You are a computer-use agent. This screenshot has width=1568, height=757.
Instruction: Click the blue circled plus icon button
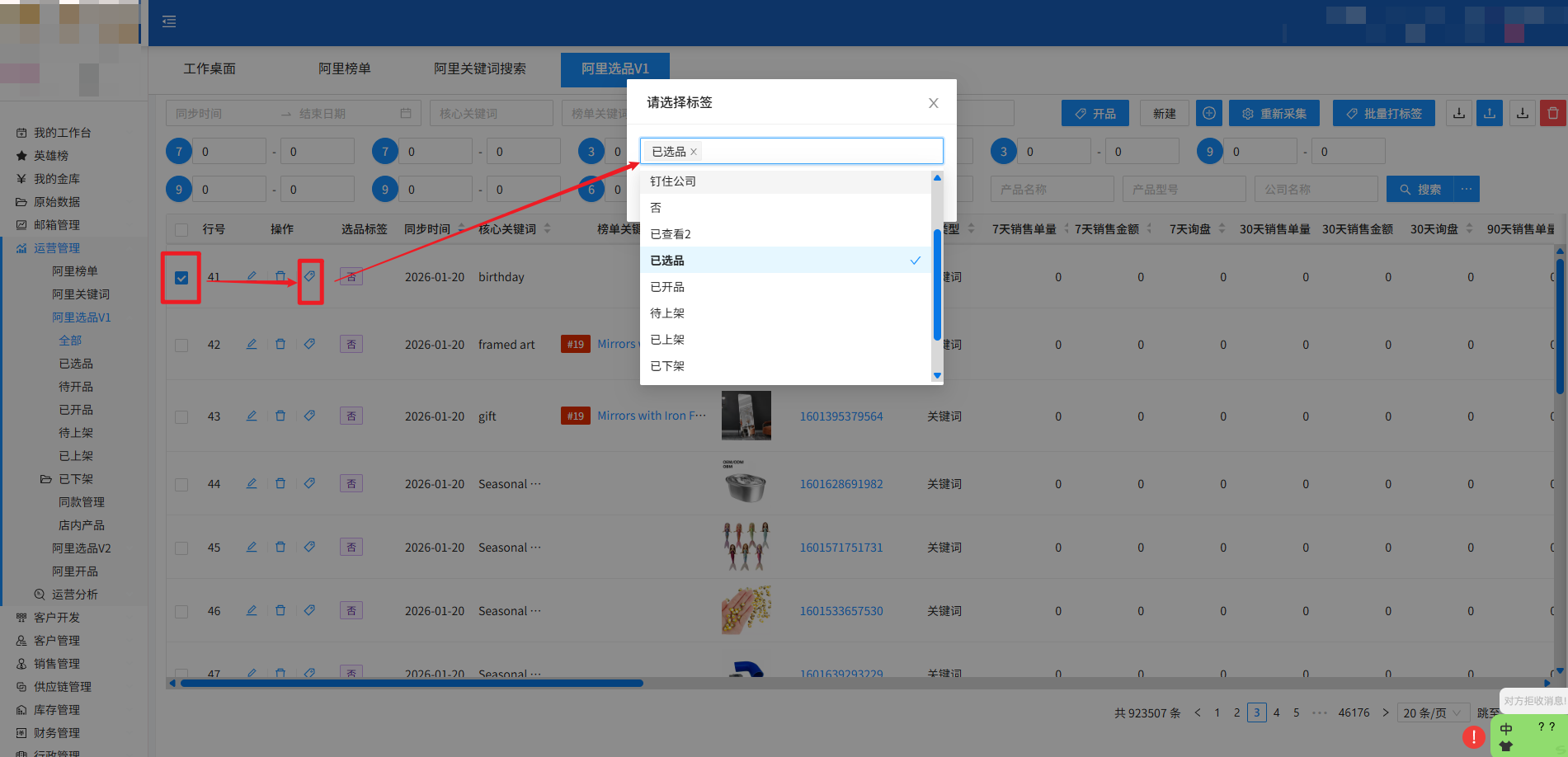1208,113
